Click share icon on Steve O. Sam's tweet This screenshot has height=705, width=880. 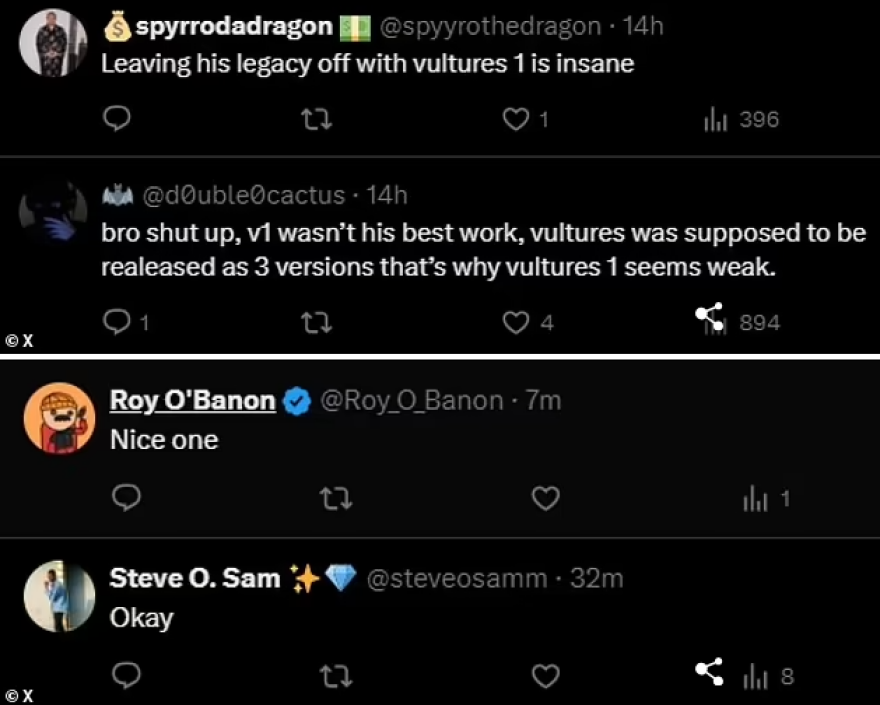click(710, 673)
